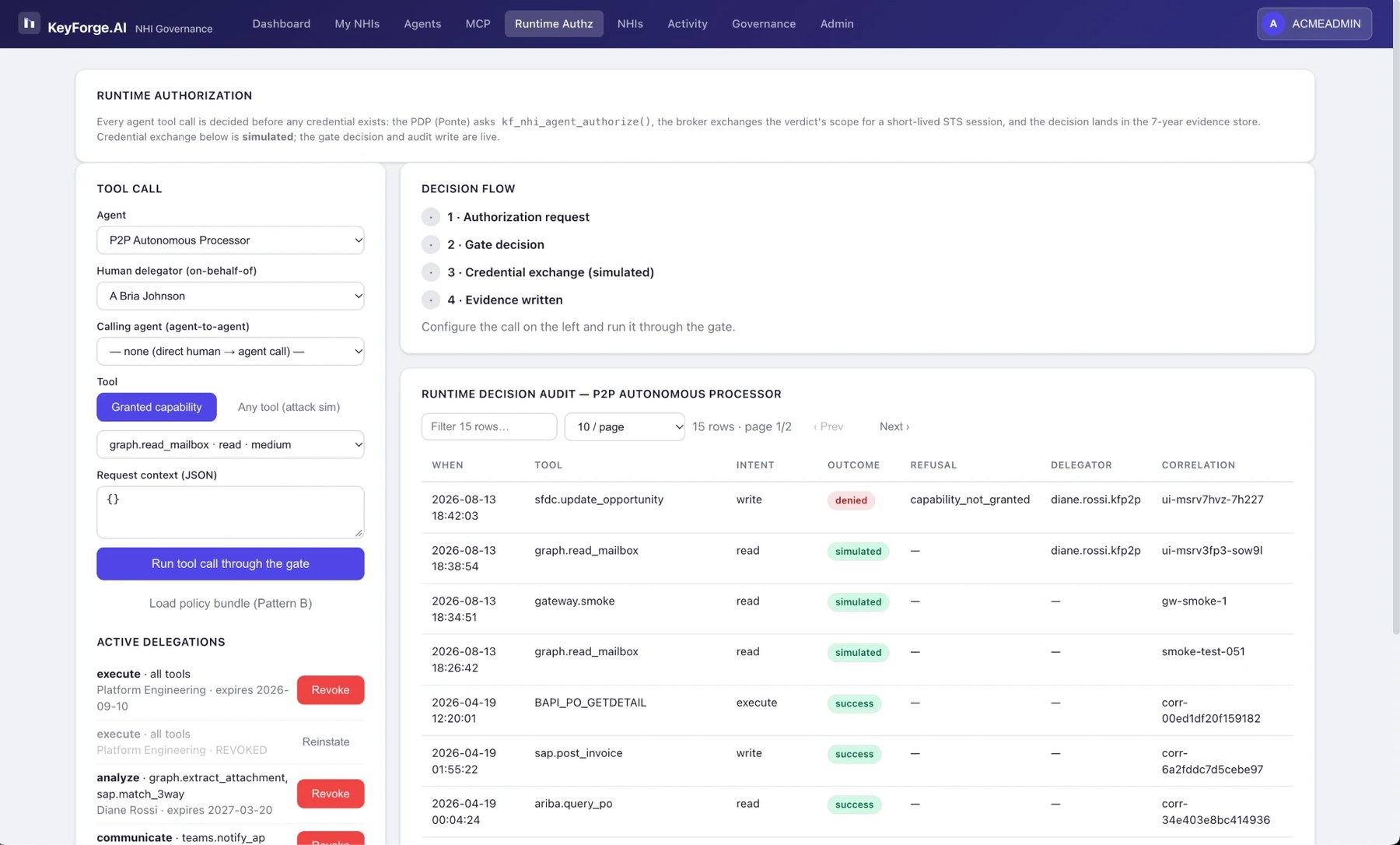
Task: Click the Prev page link
Action: (828, 426)
